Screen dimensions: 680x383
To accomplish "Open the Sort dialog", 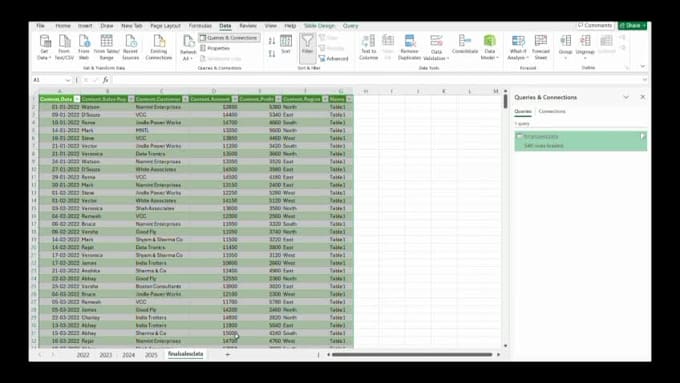I will point(286,44).
